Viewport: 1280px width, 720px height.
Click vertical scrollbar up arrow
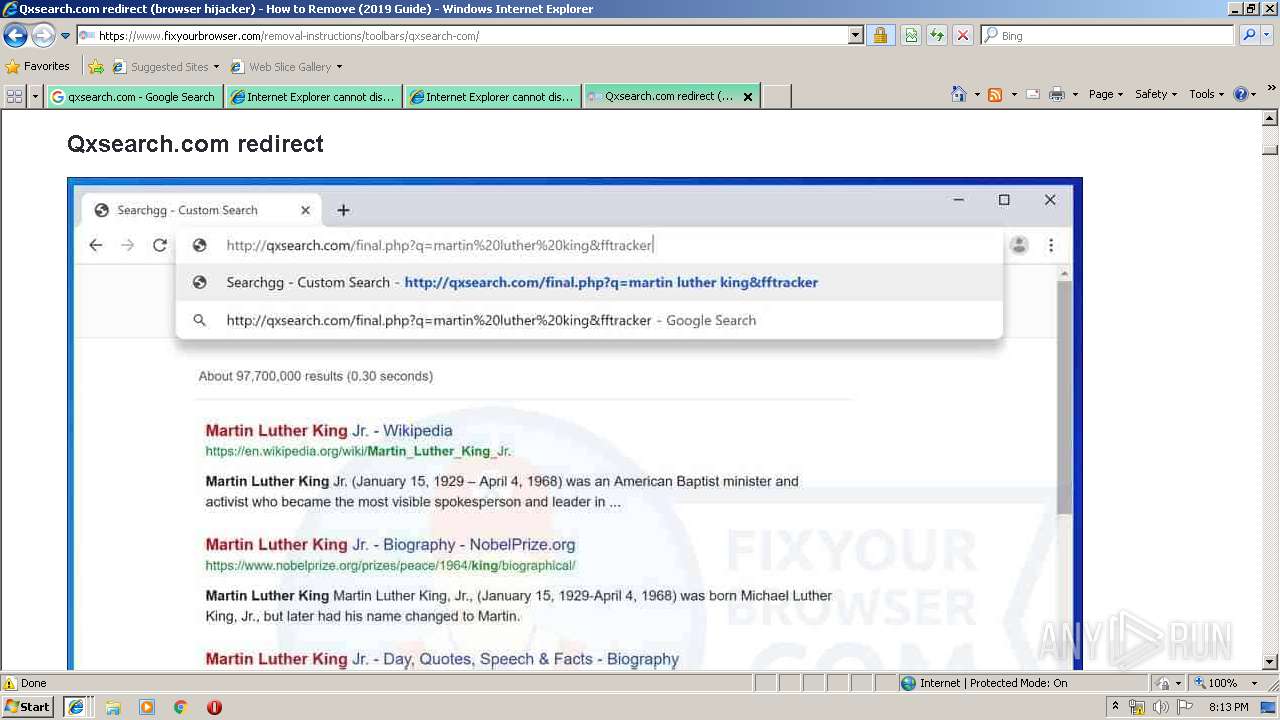(1270, 118)
